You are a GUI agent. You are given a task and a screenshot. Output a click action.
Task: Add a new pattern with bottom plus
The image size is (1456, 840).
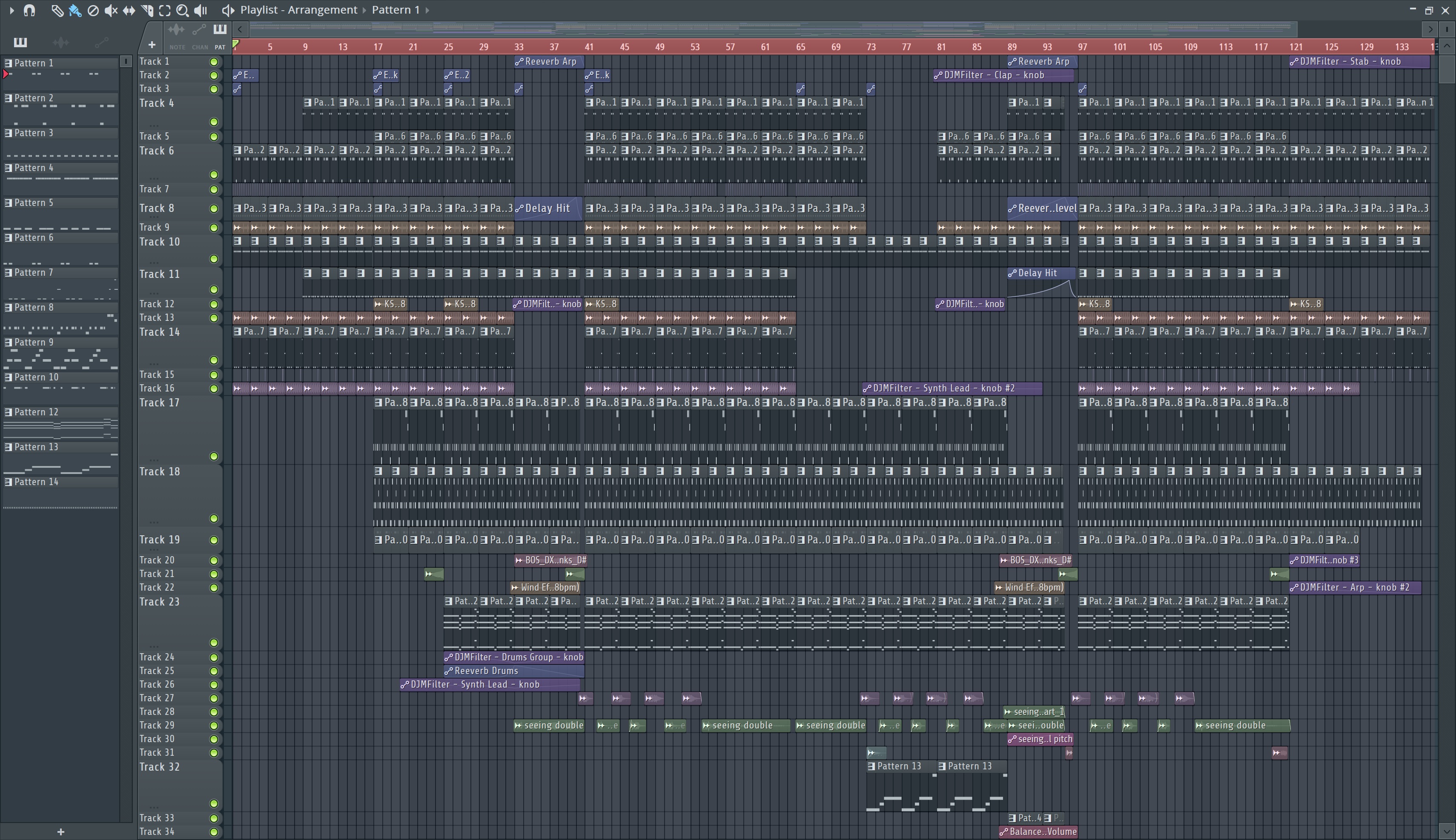pyautogui.click(x=60, y=831)
